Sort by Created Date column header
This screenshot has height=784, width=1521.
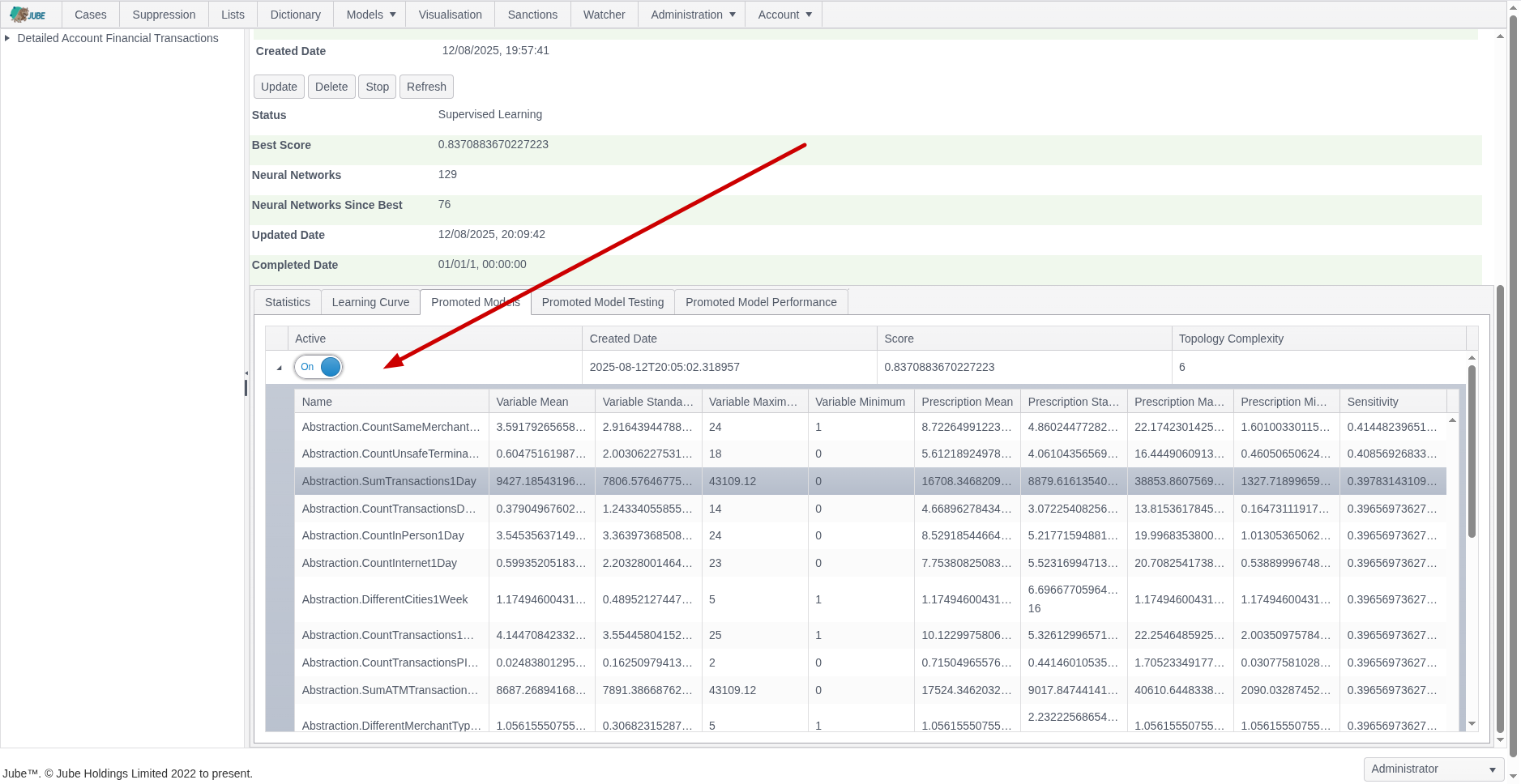(x=729, y=339)
